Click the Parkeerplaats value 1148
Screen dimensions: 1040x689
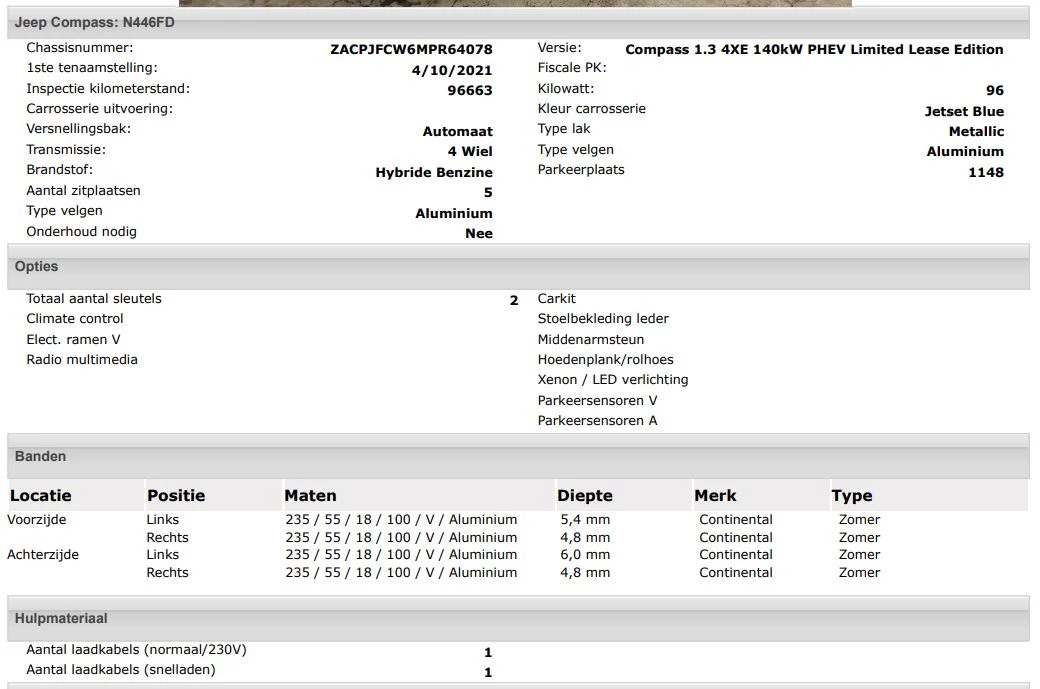[x=985, y=172]
